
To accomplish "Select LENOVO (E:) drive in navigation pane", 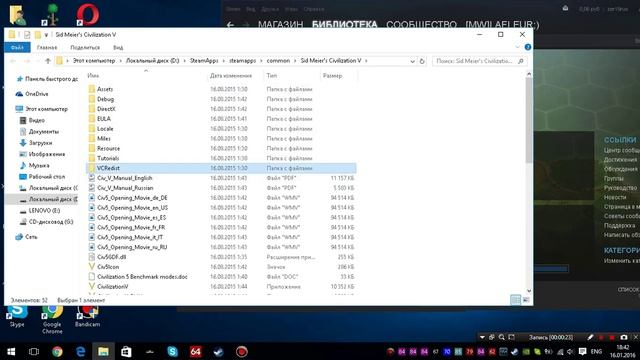I will coord(44,211).
